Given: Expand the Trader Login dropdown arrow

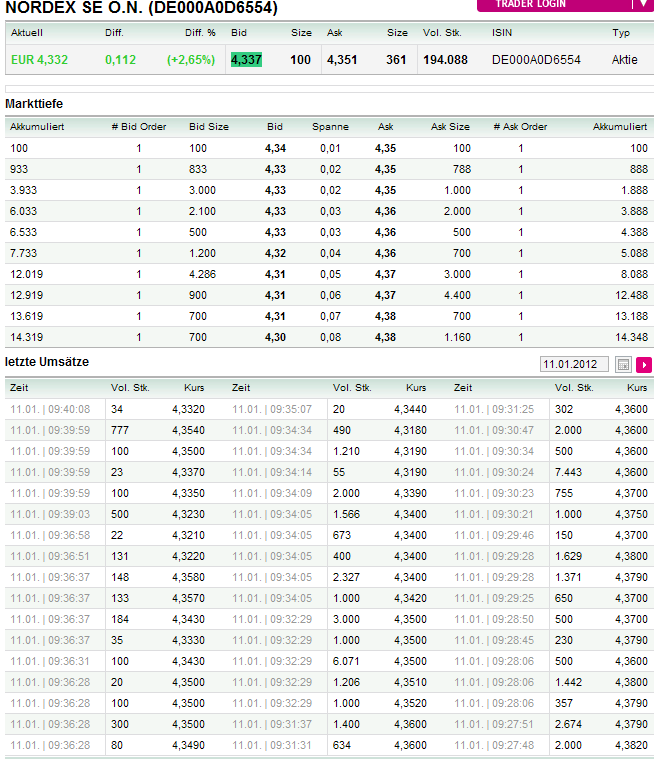Looking at the screenshot, I should click(643, 4).
